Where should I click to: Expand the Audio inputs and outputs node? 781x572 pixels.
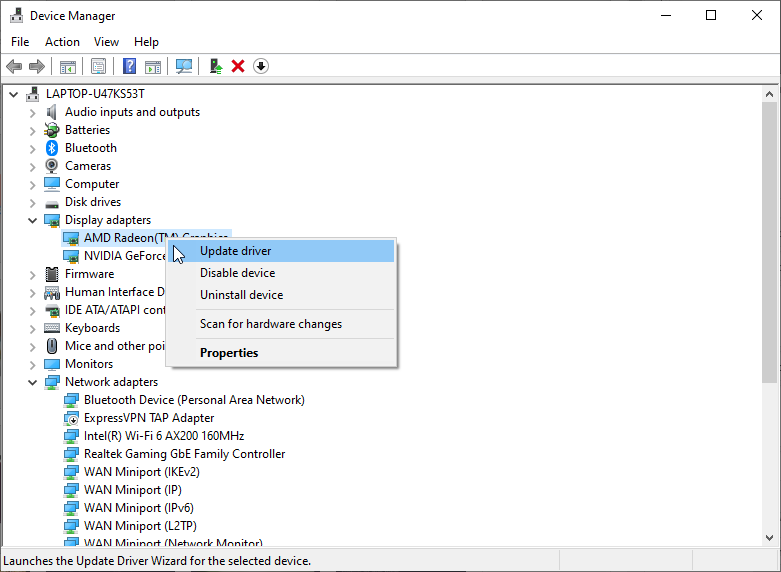pyautogui.click(x=32, y=112)
